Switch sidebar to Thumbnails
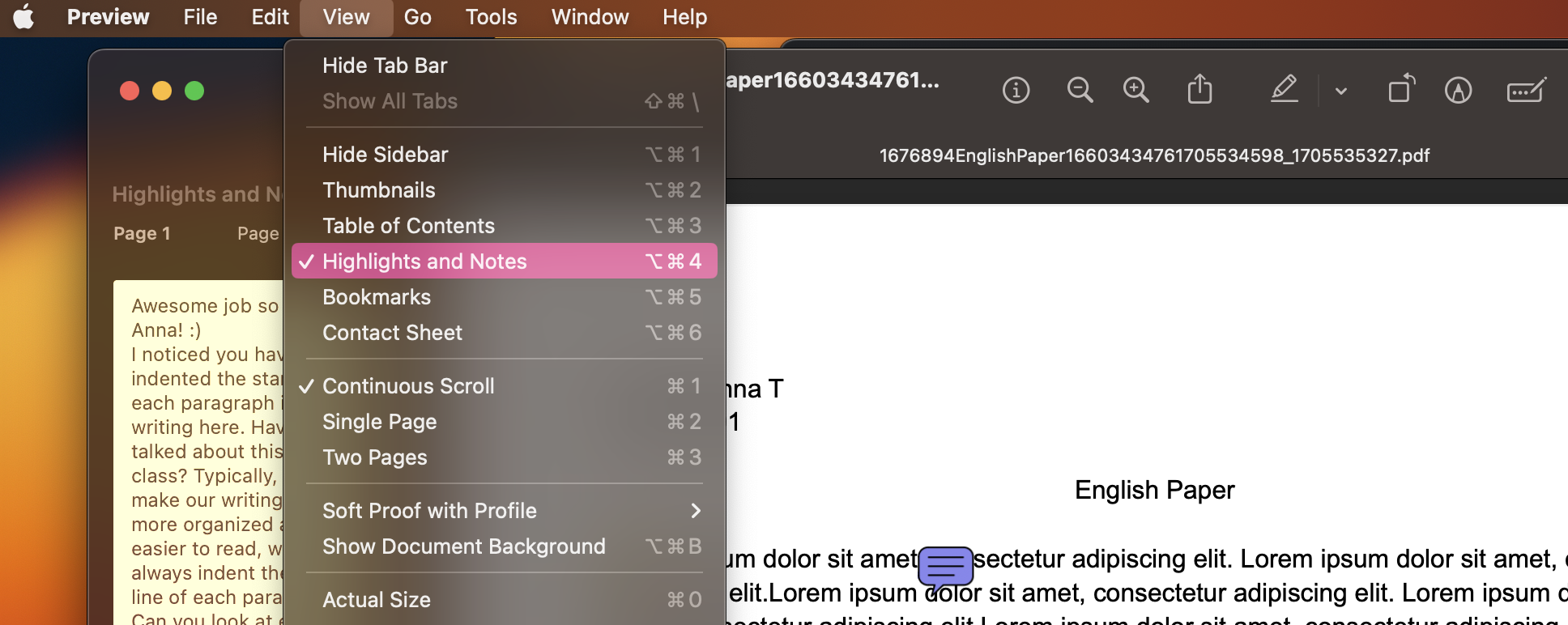 [504, 190]
